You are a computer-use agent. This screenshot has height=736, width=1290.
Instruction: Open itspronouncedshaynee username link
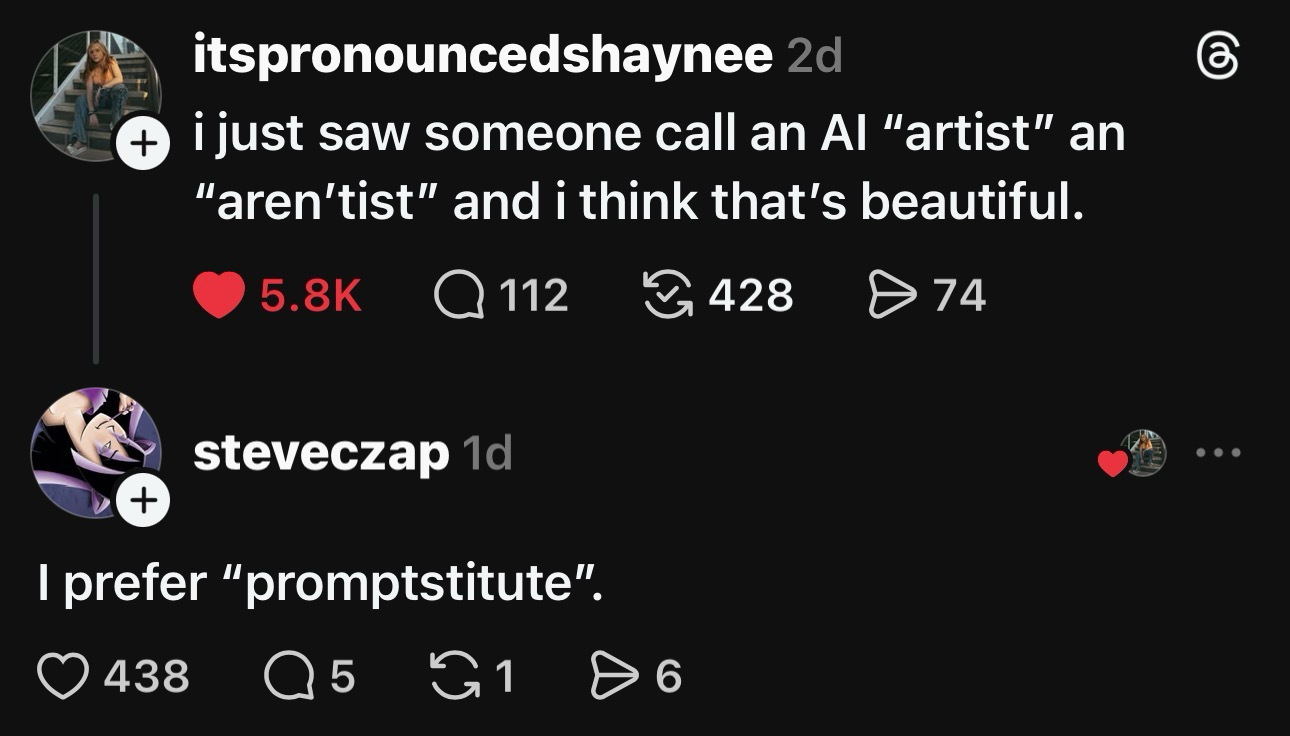point(482,58)
